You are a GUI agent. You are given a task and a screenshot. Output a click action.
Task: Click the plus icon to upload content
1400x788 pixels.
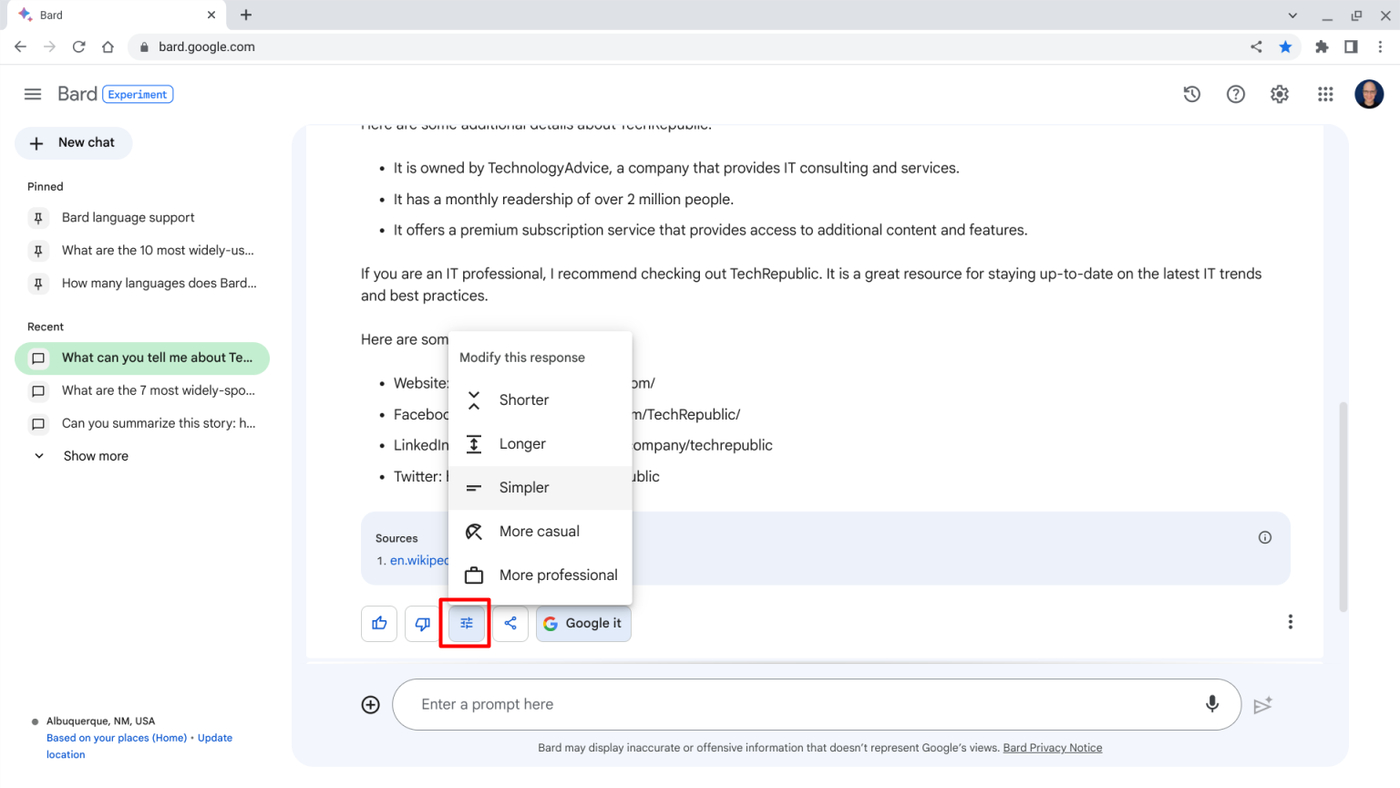point(370,704)
